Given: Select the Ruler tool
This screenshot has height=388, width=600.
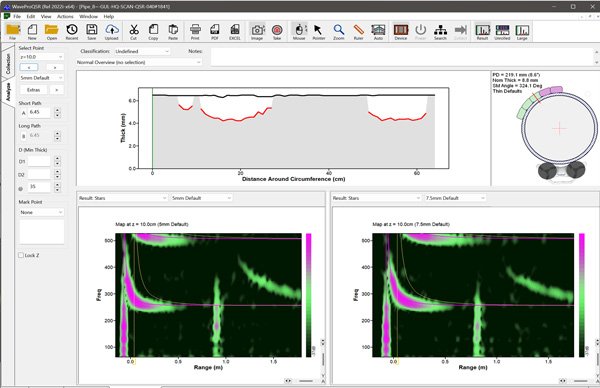Looking at the screenshot, I should pos(359,31).
